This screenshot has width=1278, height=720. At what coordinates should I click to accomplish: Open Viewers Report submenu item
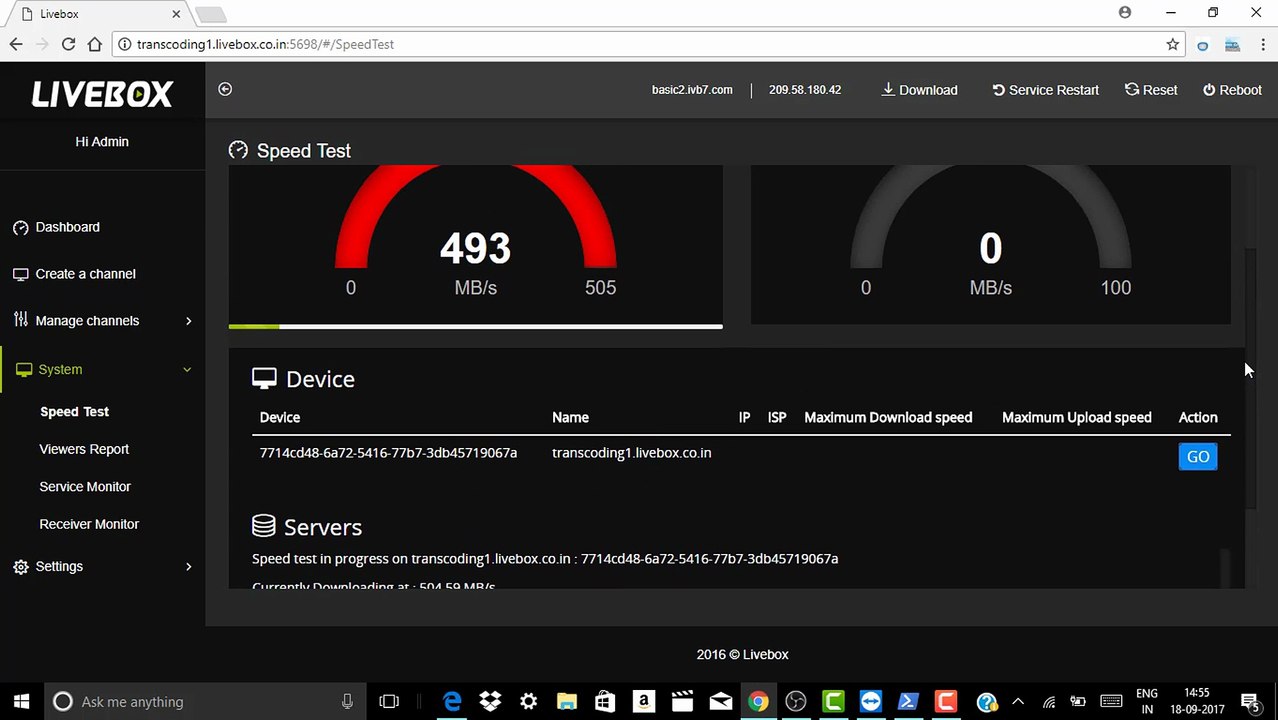tap(84, 449)
